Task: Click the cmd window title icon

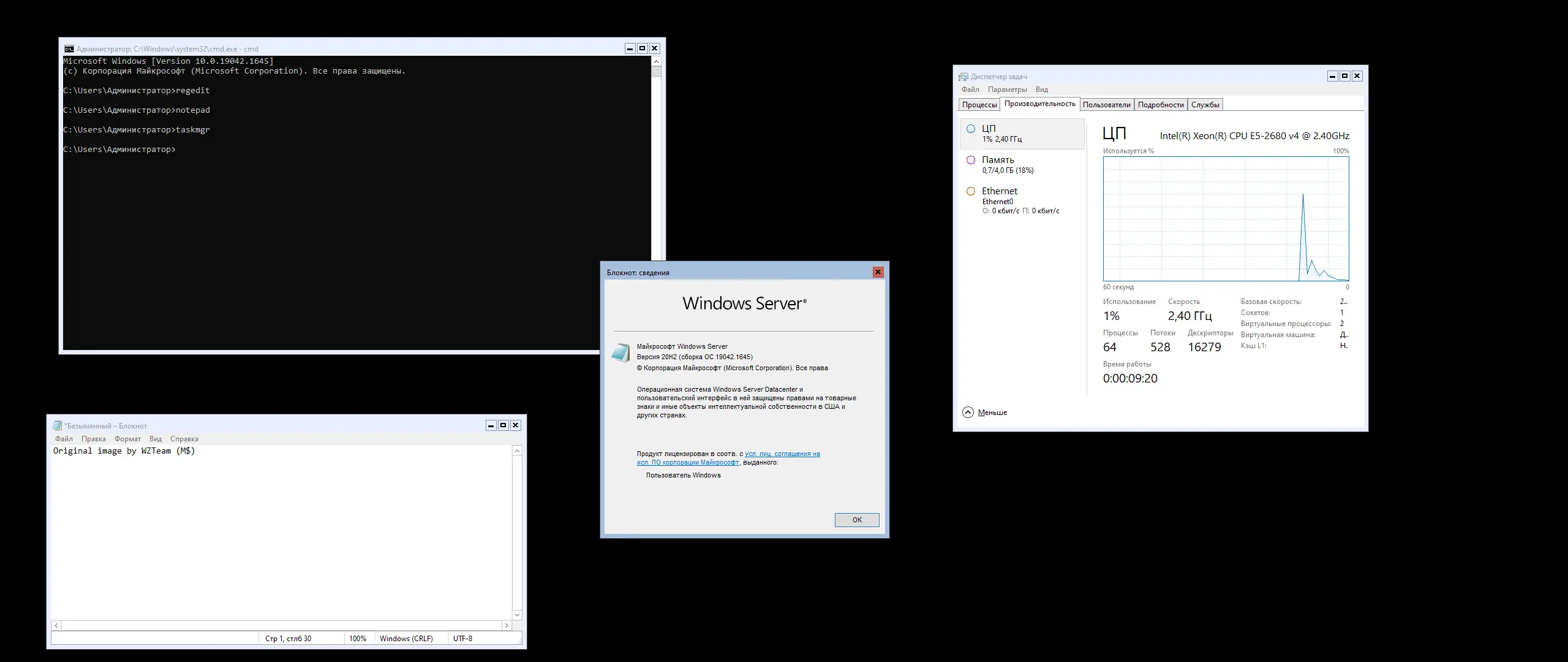Action: click(69, 49)
